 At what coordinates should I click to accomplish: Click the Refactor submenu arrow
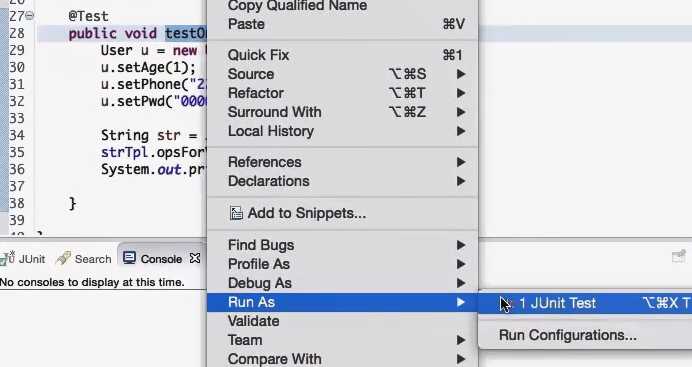tap(461, 93)
